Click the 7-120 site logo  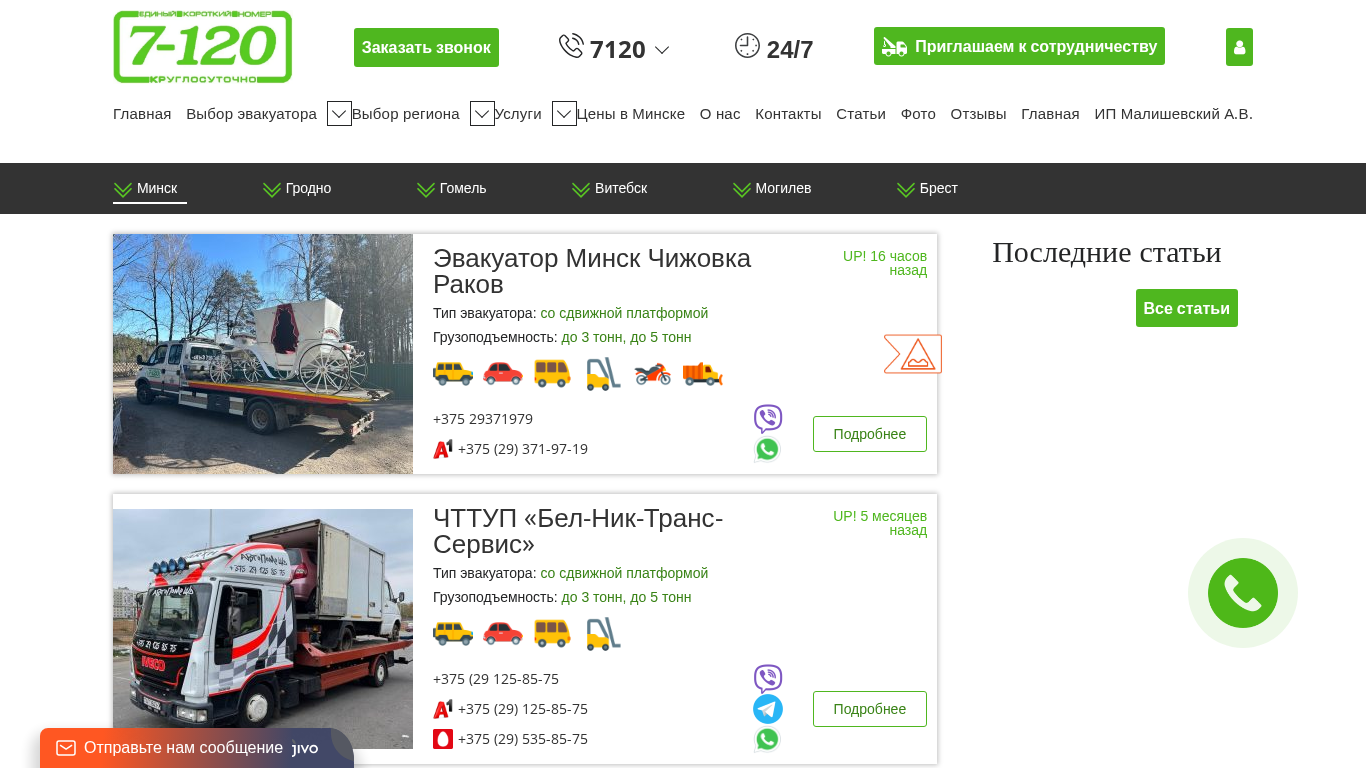203,47
